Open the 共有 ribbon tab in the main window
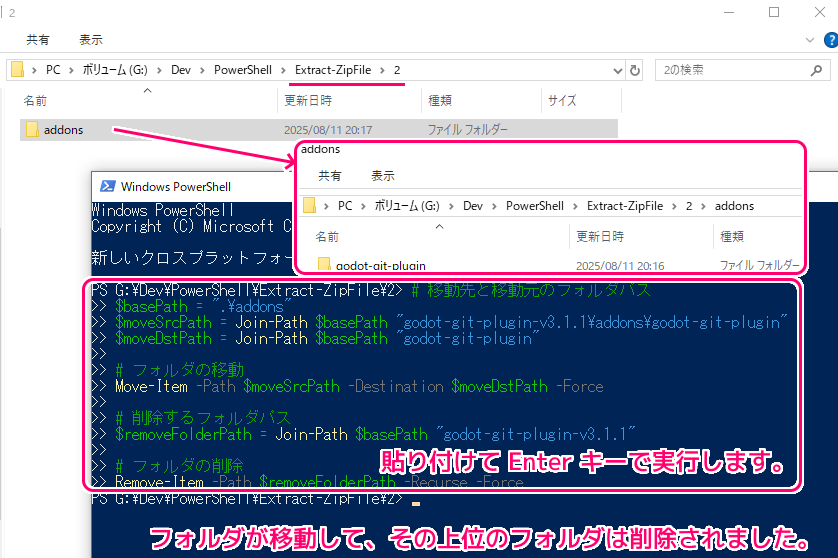Image resolution: width=838 pixels, height=558 pixels. click(x=38, y=40)
